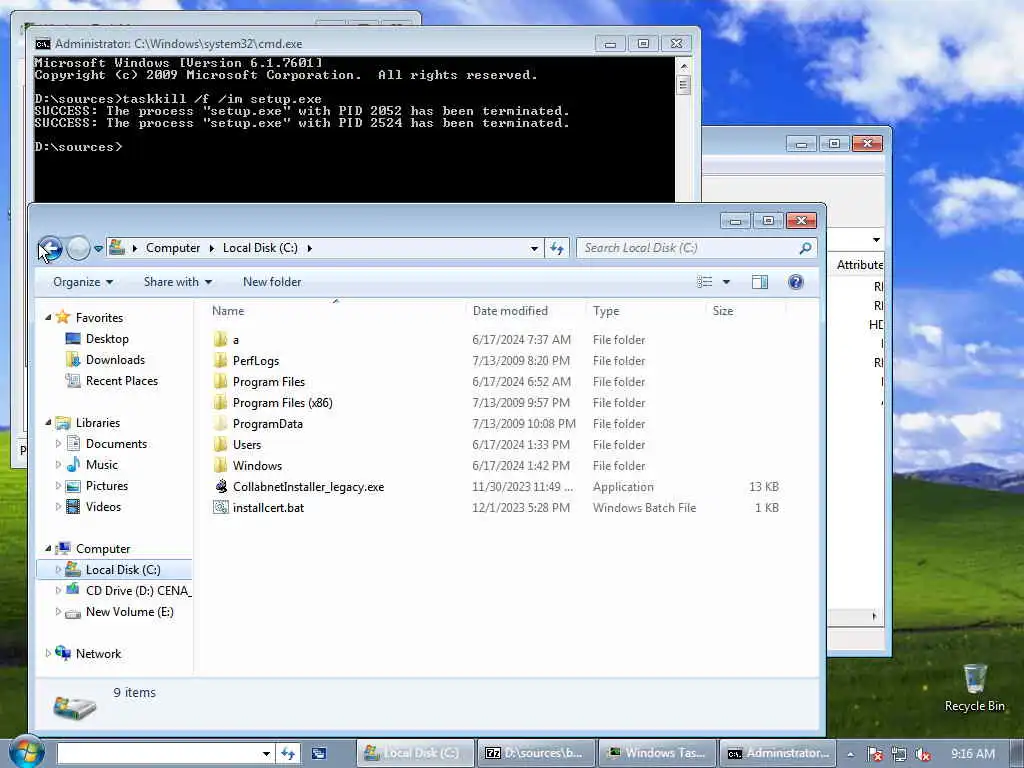The height and width of the screenshot is (768, 1024).
Task: Expand New Volume (E:) arrow
Action: (58, 612)
